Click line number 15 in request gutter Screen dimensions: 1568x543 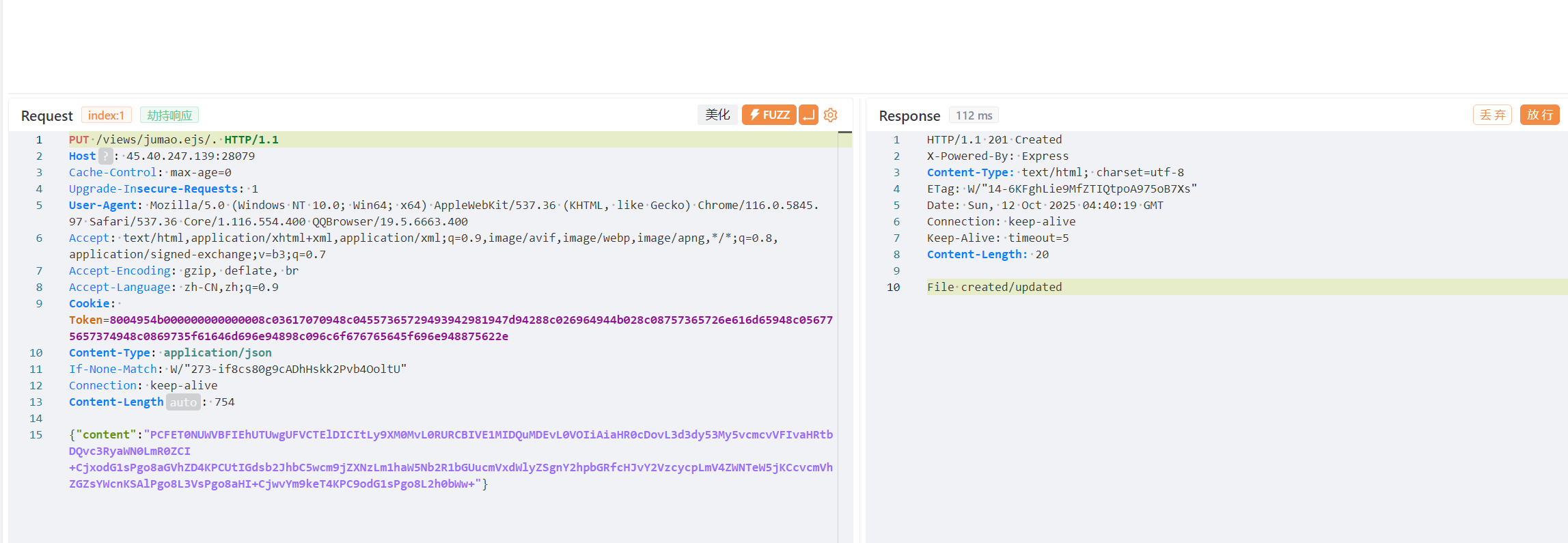(36, 434)
